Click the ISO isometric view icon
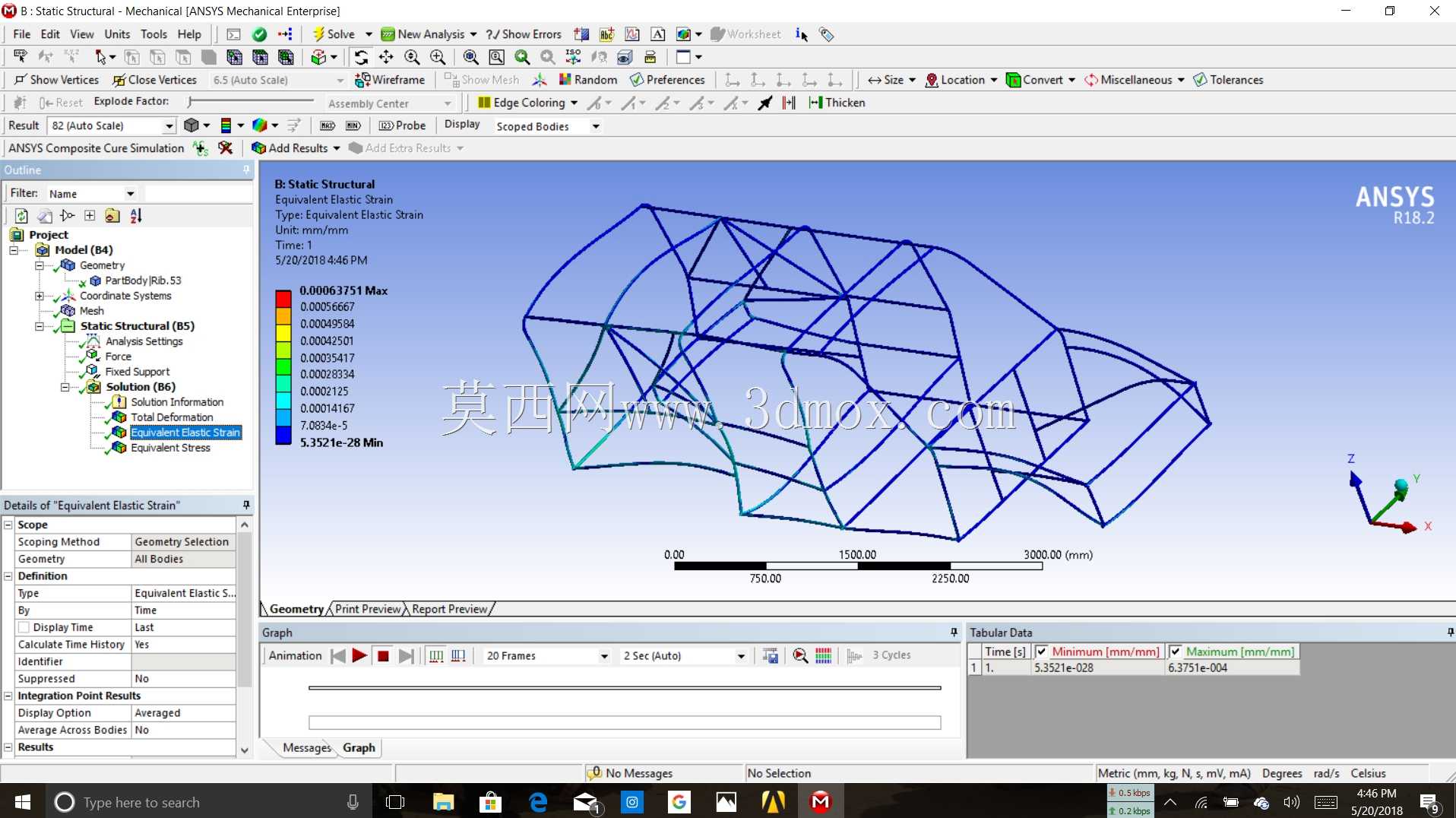The height and width of the screenshot is (818, 1456). [573, 57]
